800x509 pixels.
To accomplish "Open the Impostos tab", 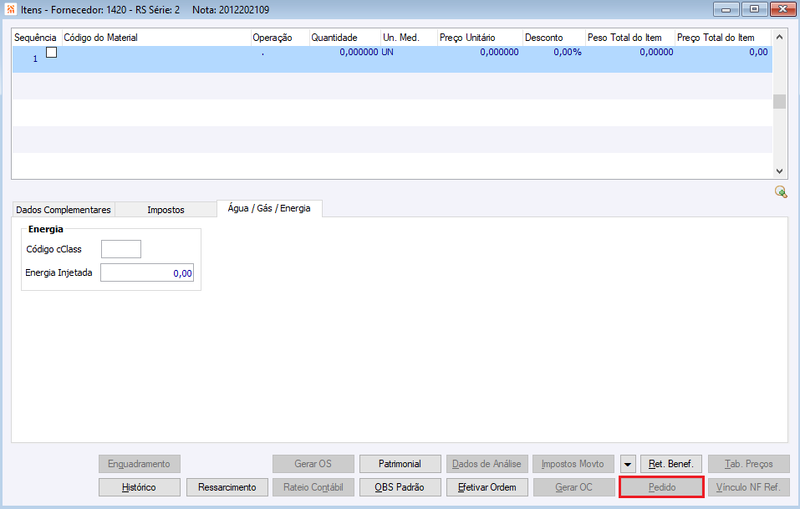I will coord(166,210).
